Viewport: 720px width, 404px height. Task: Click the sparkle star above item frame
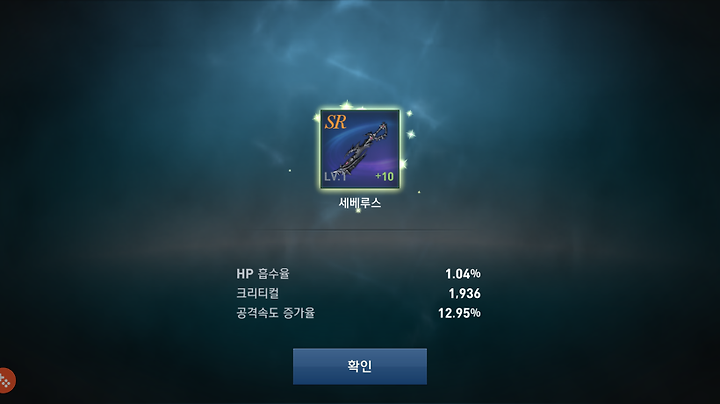pyautogui.click(x=347, y=105)
